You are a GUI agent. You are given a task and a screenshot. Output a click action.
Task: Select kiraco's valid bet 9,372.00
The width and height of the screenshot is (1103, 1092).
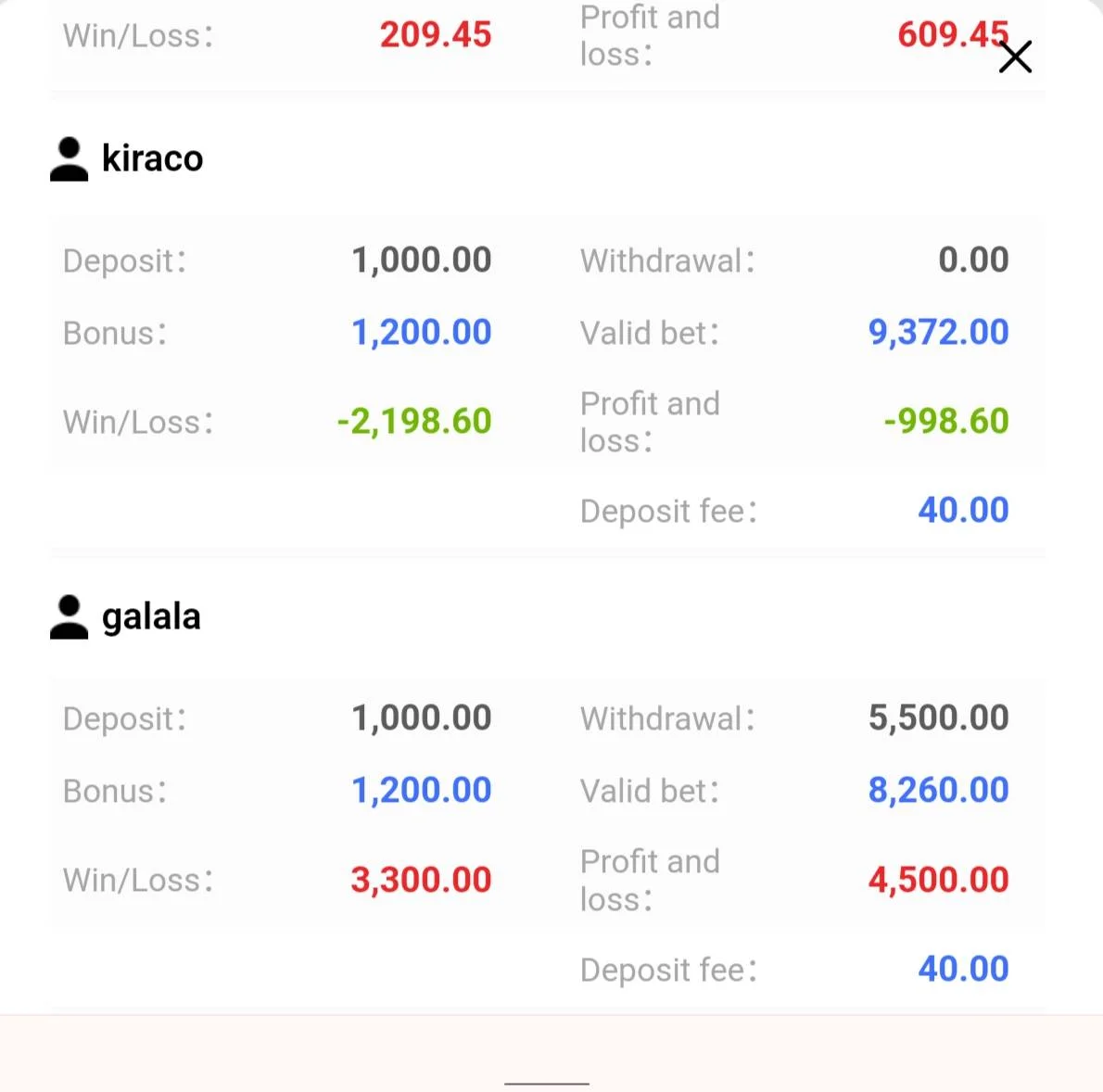coord(938,332)
